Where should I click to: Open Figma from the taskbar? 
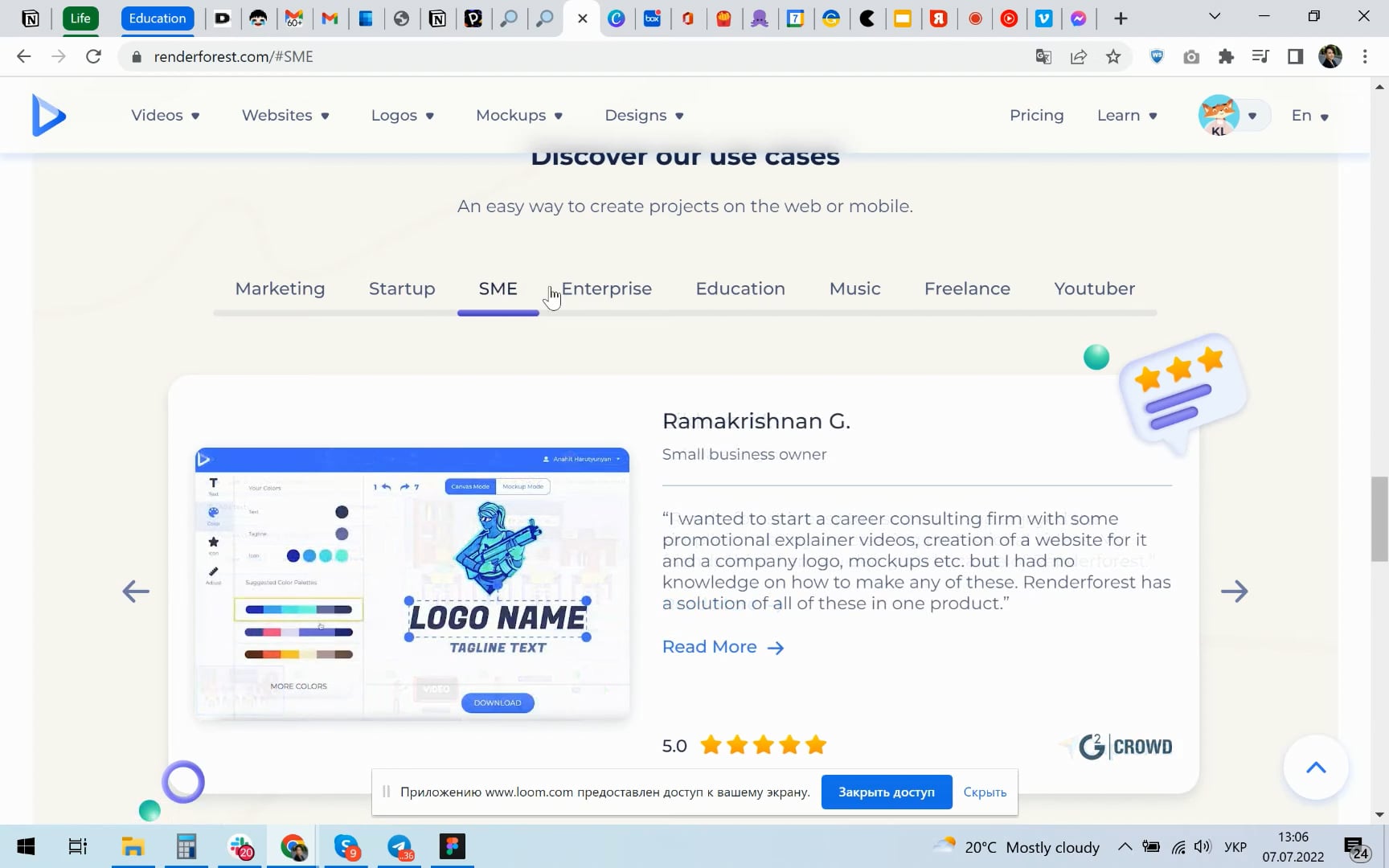pyautogui.click(x=453, y=846)
